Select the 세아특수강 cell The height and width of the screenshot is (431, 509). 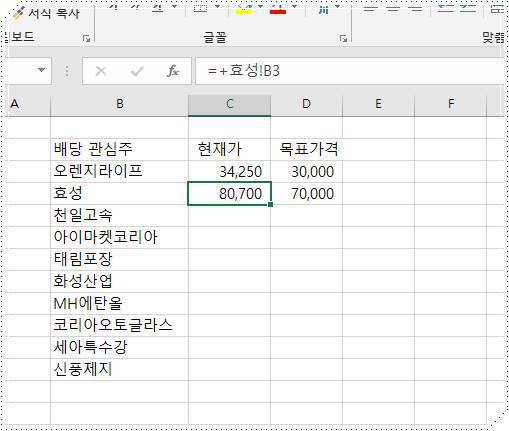click(119, 347)
